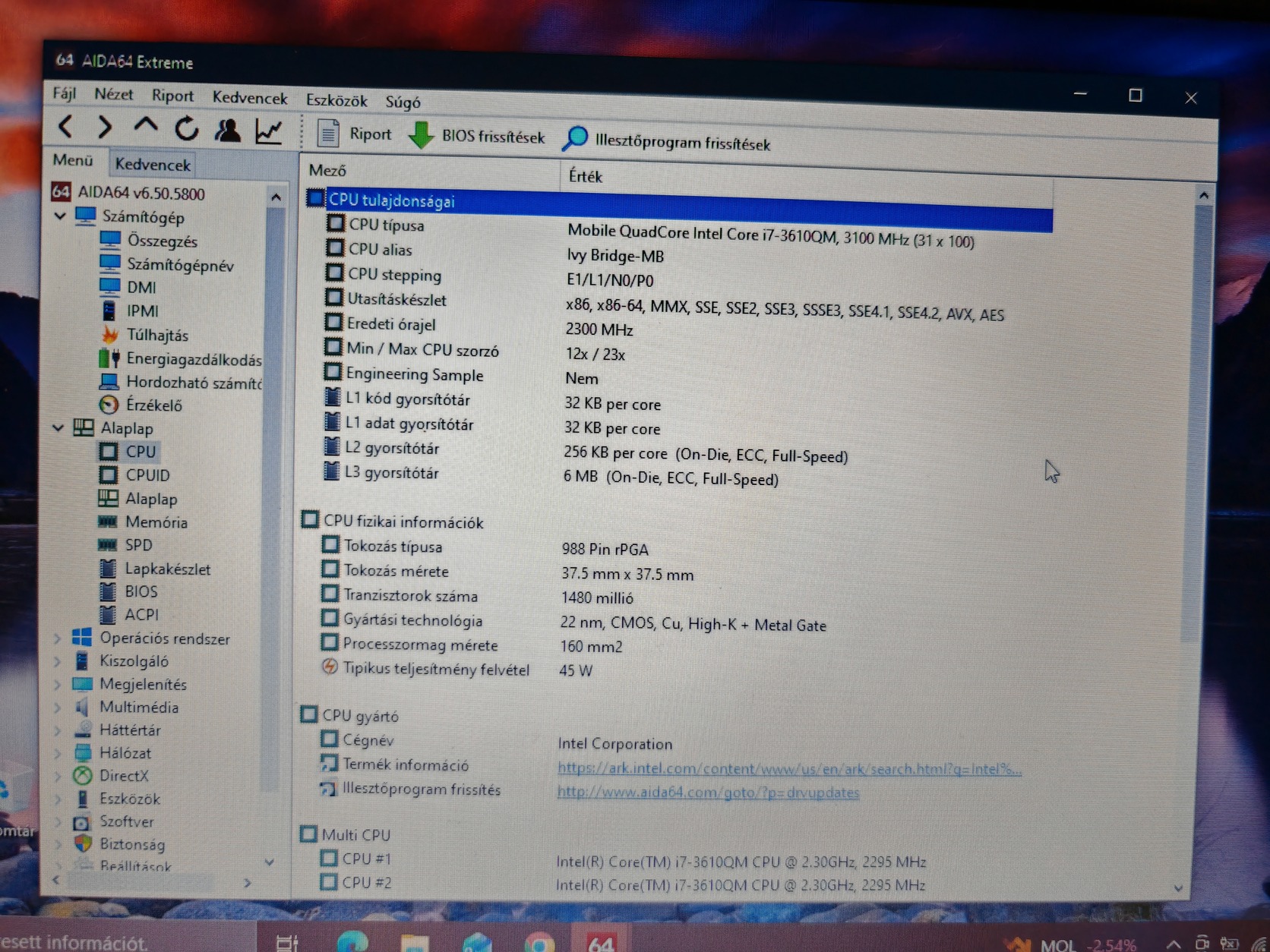Click the AIDA64 icon in the taskbar
The image size is (1270, 952).
click(x=601, y=942)
